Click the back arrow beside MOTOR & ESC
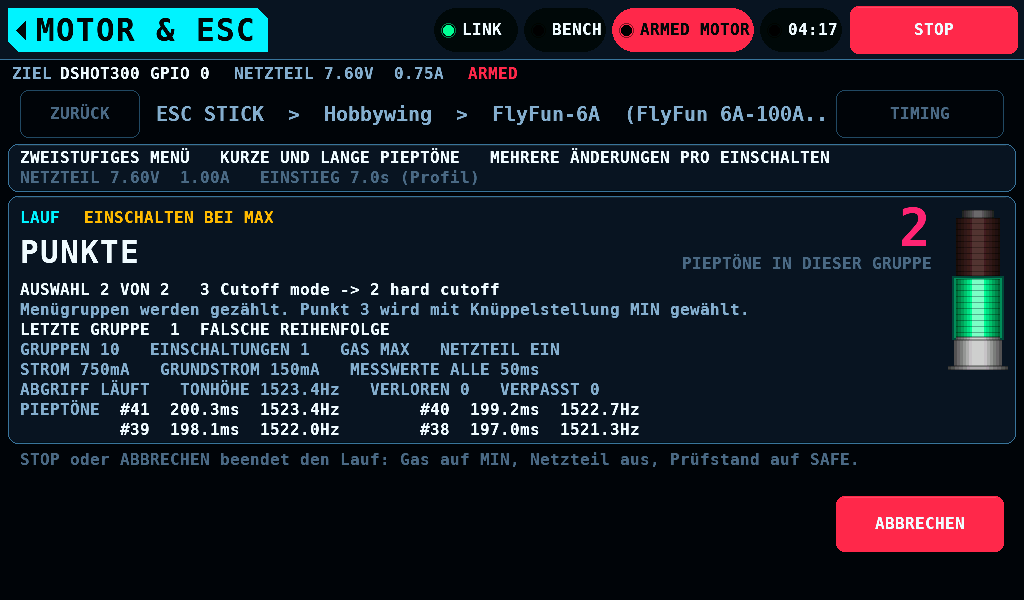This screenshot has width=1024, height=600. click(x=22, y=30)
